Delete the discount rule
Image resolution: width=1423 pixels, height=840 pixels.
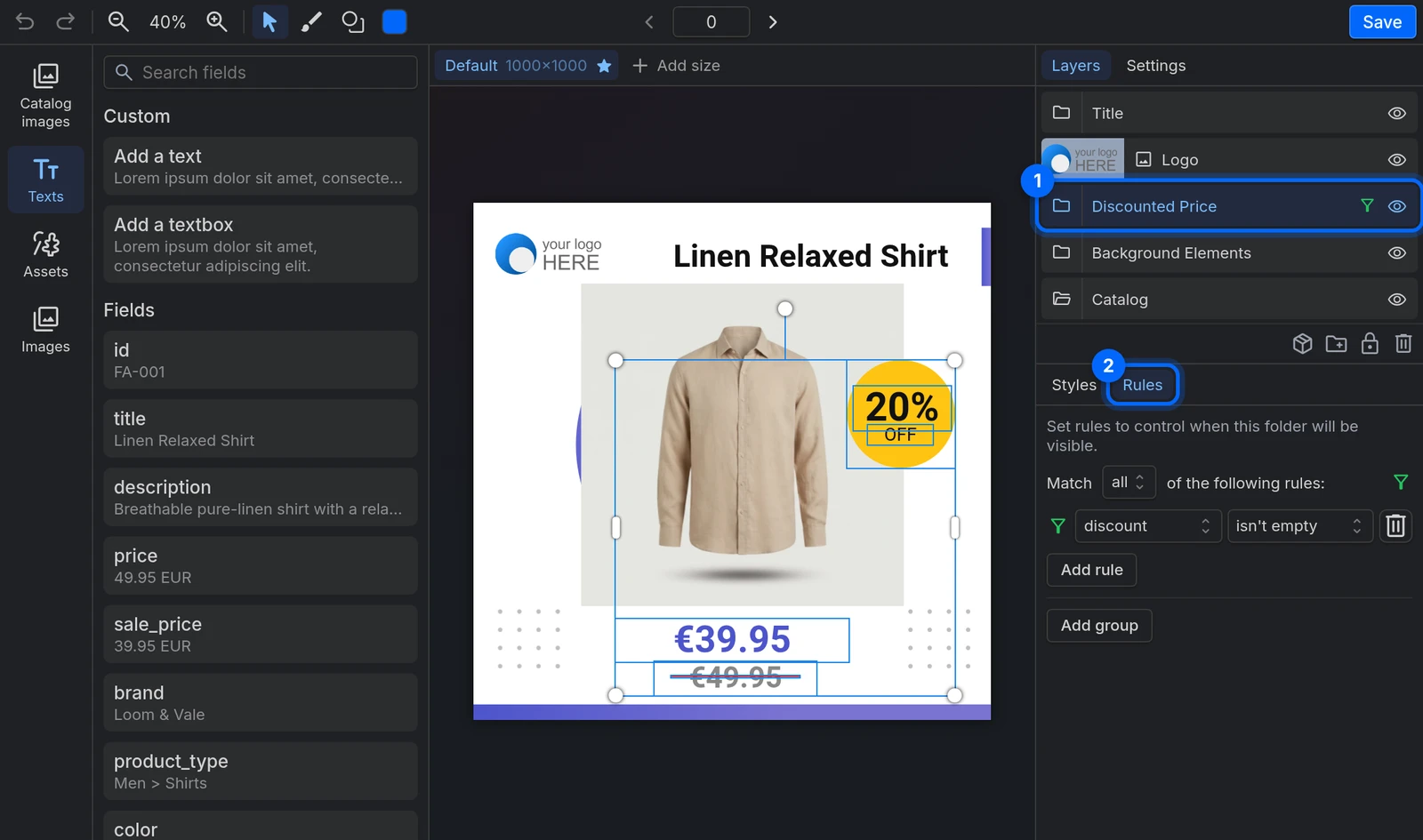click(x=1395, y=526)
